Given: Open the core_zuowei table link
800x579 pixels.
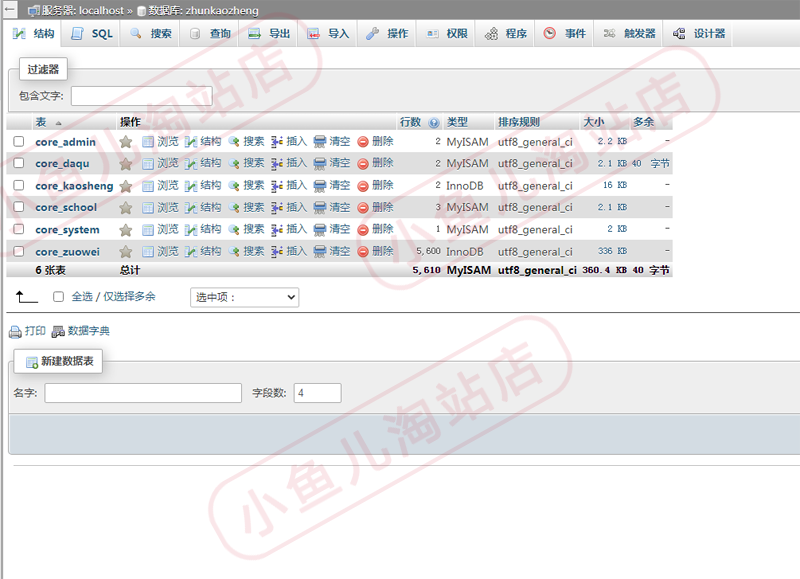Looking at the screenshot, I should point(67,252).
